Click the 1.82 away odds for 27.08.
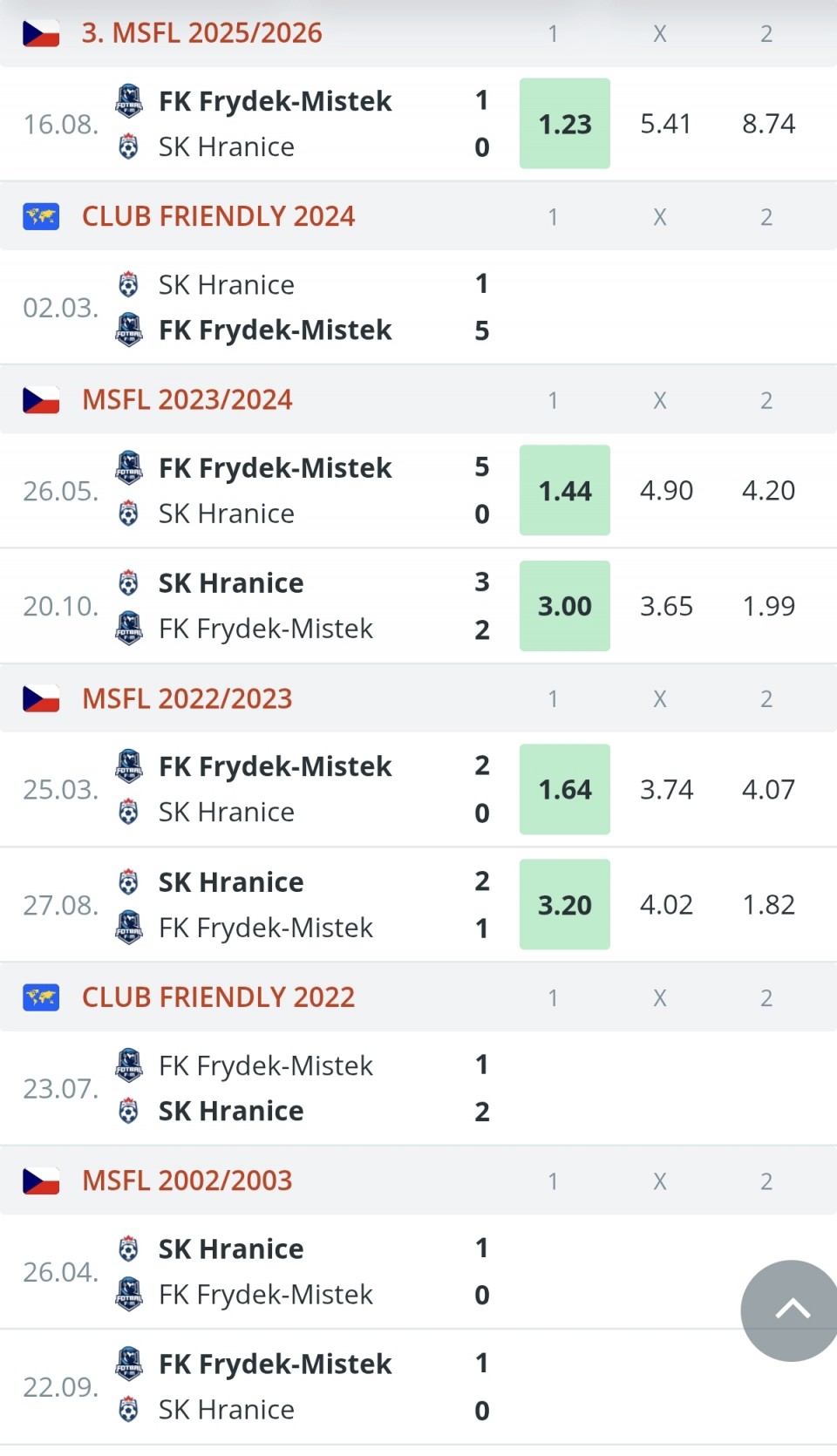The height and width of the screenshot is (1456, 837). click(x=768, y=905)
